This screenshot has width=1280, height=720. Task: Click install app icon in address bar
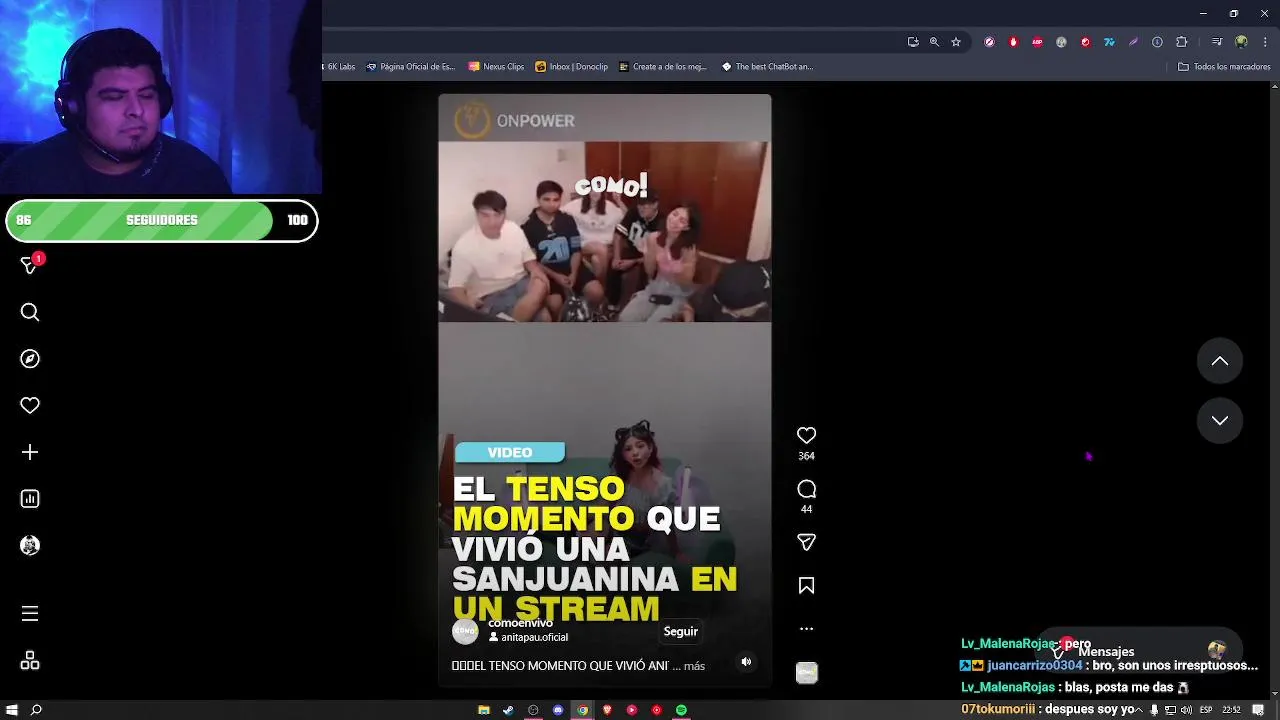click(x=913, y=42)
